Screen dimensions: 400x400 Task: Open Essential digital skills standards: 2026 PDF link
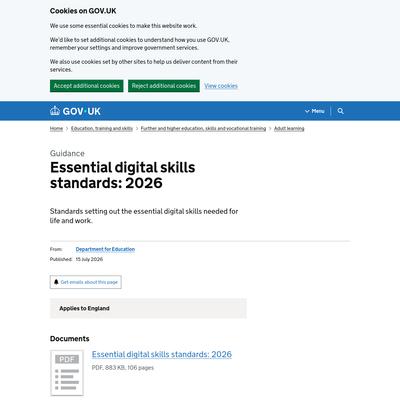(x=162, y=354)
